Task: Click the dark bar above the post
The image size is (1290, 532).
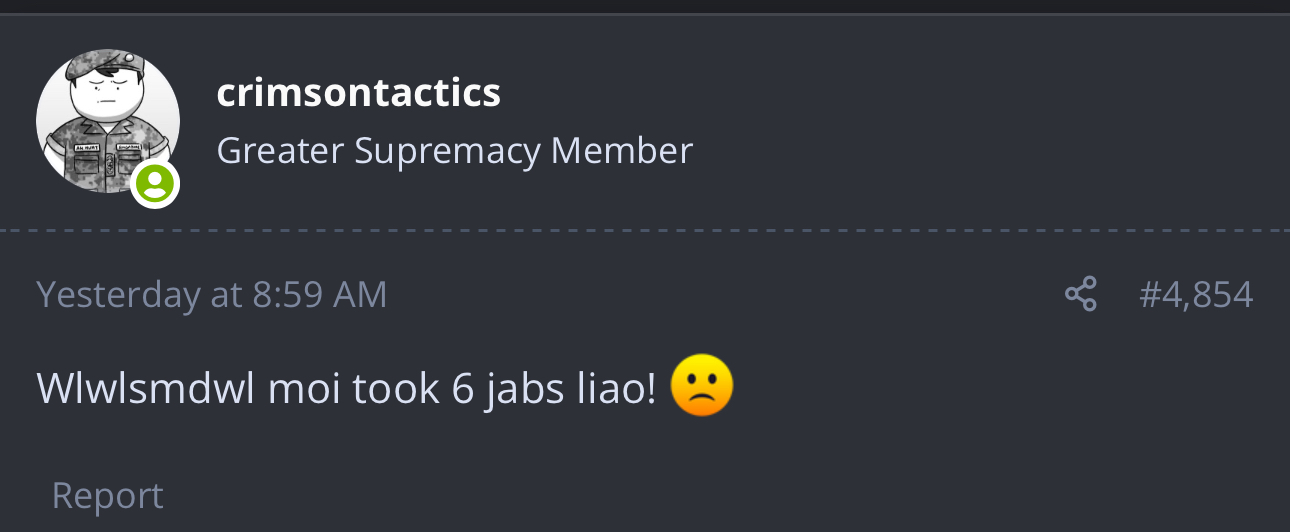Action: click(x=645, y=7)
